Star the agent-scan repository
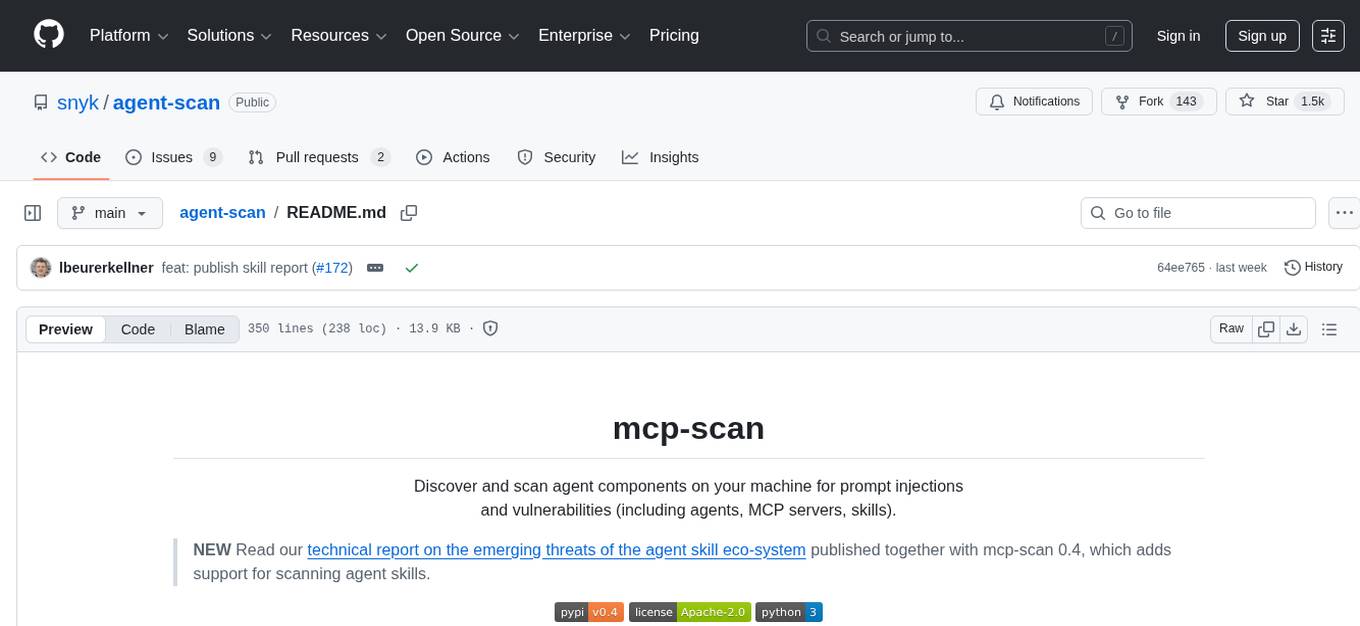 click(x=1284, y=101)
